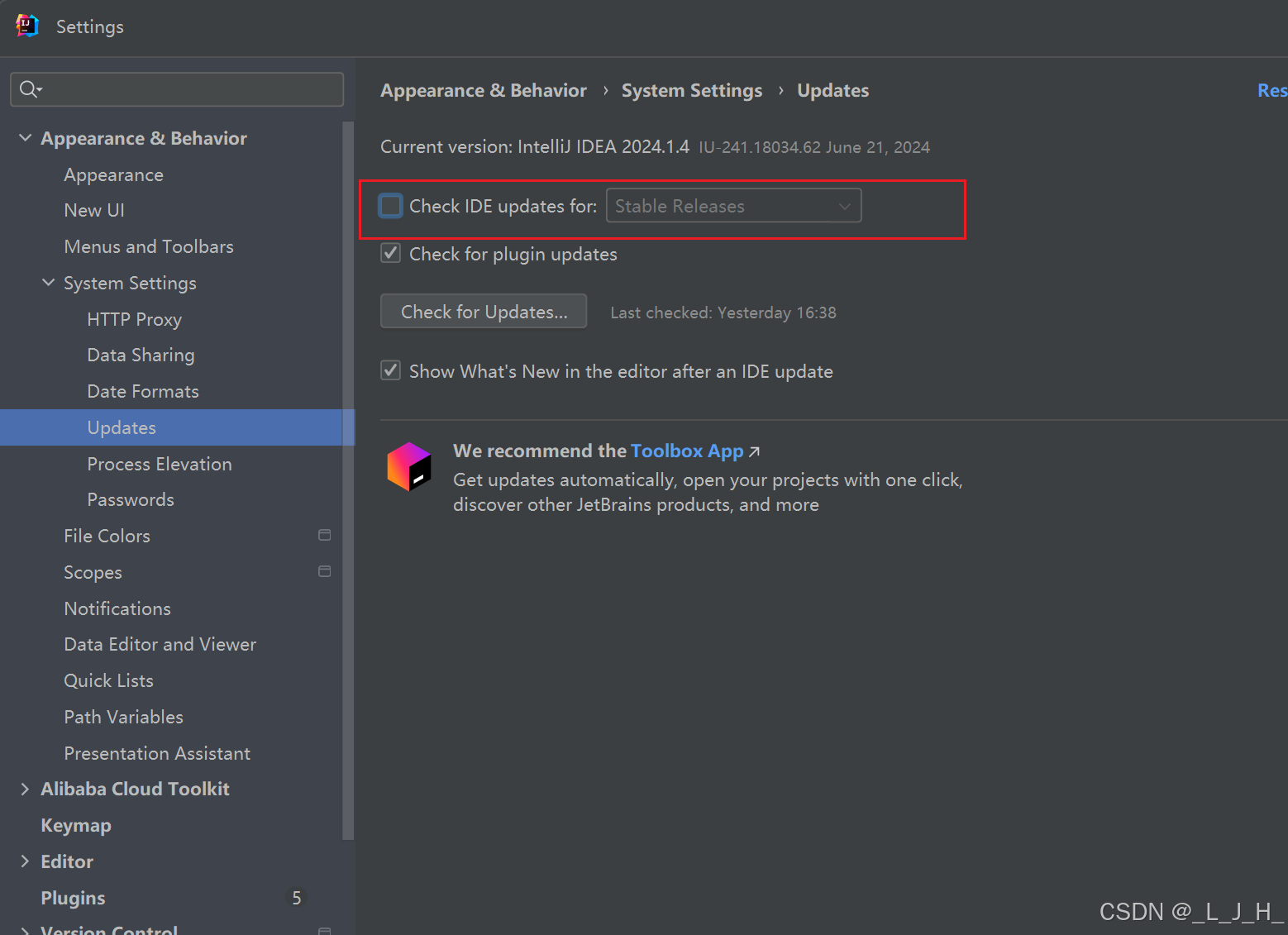Click the project-level icon next to File Colors
This screenshot has width=1288, height=935.
pyautogui.click(x=325, y=536)
